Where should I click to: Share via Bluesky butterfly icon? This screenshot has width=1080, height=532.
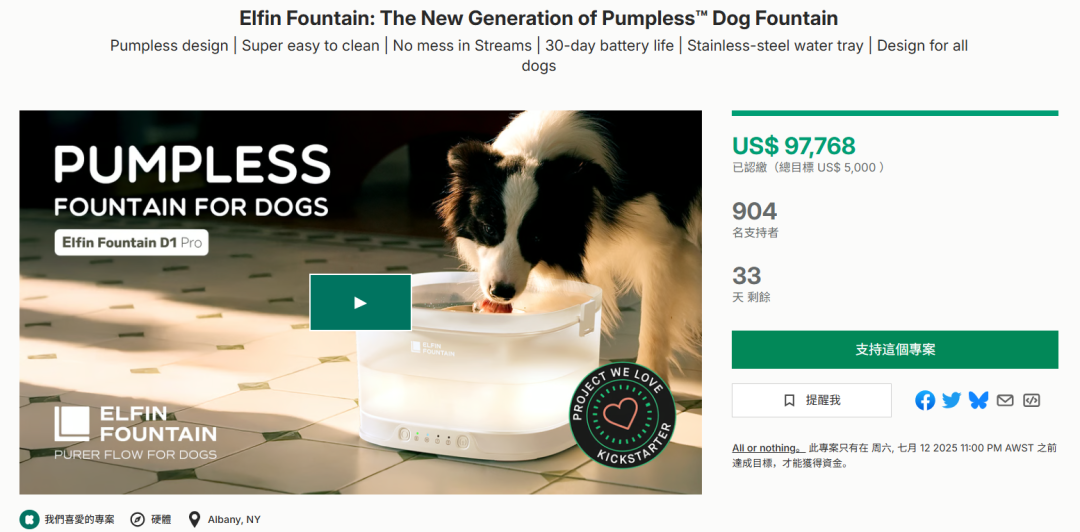978,400
